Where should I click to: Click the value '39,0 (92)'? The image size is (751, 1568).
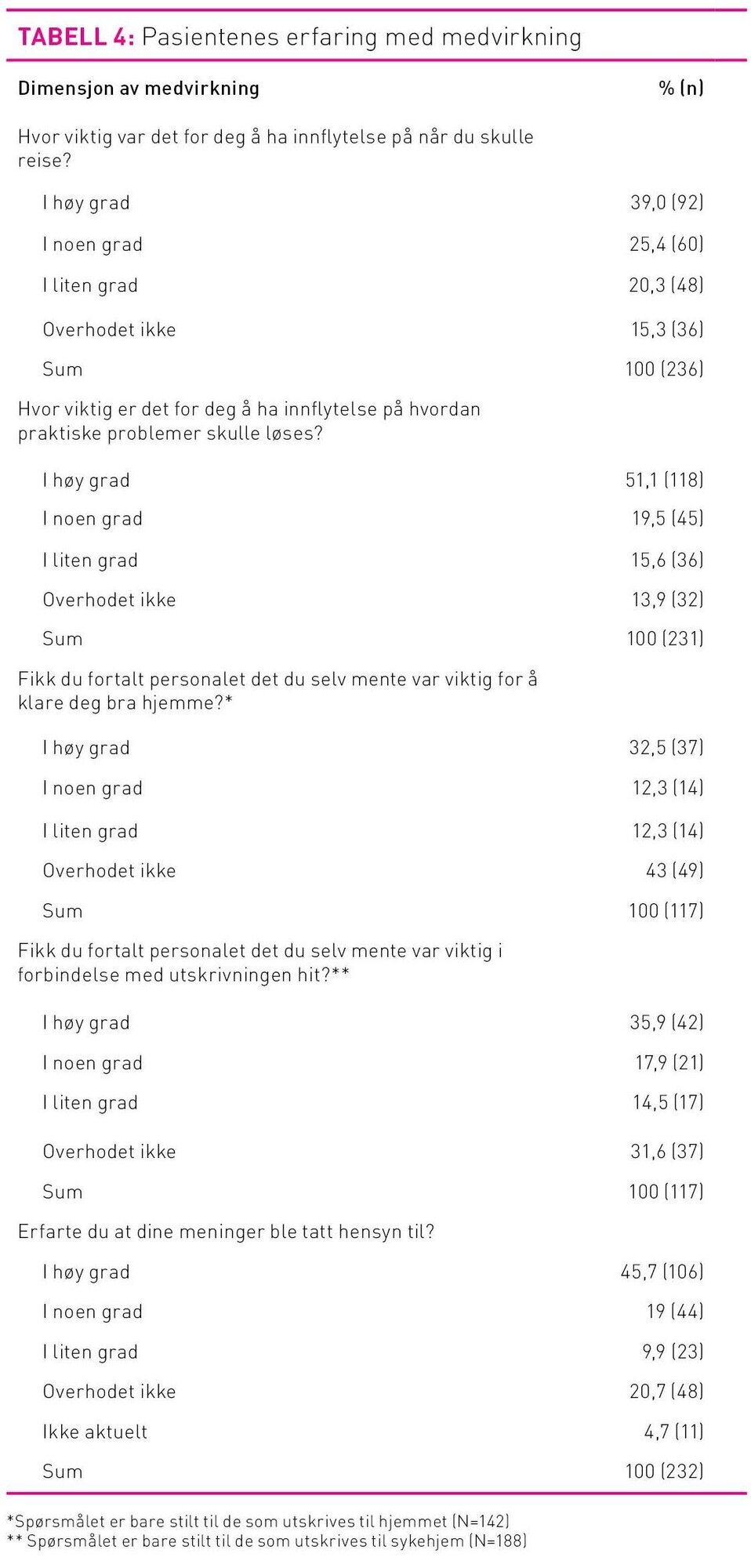pos(666,202)
